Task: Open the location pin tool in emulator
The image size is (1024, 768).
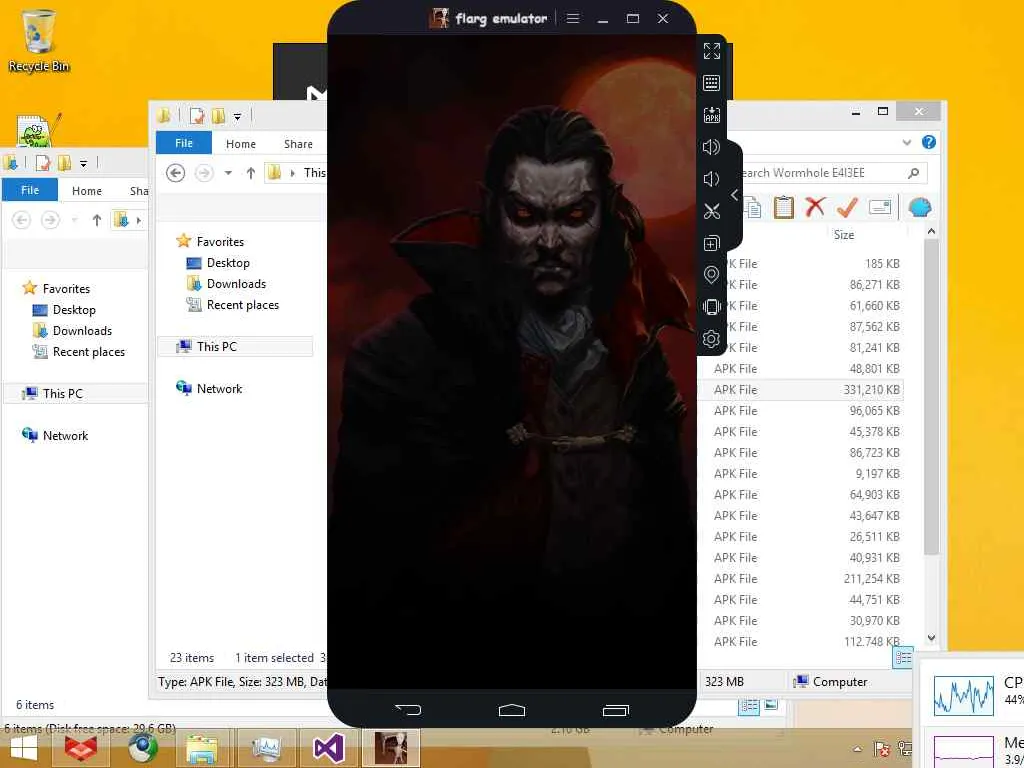Action: (x=711, y=275)
